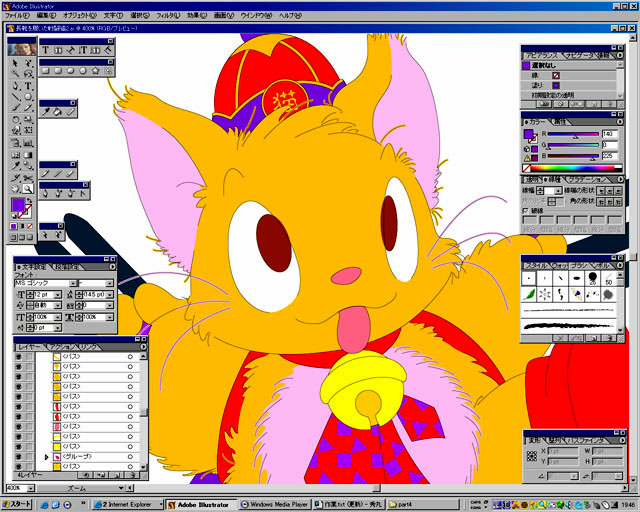Click the B channel slider
Viewport: 640px width, 512px height.
573,156
